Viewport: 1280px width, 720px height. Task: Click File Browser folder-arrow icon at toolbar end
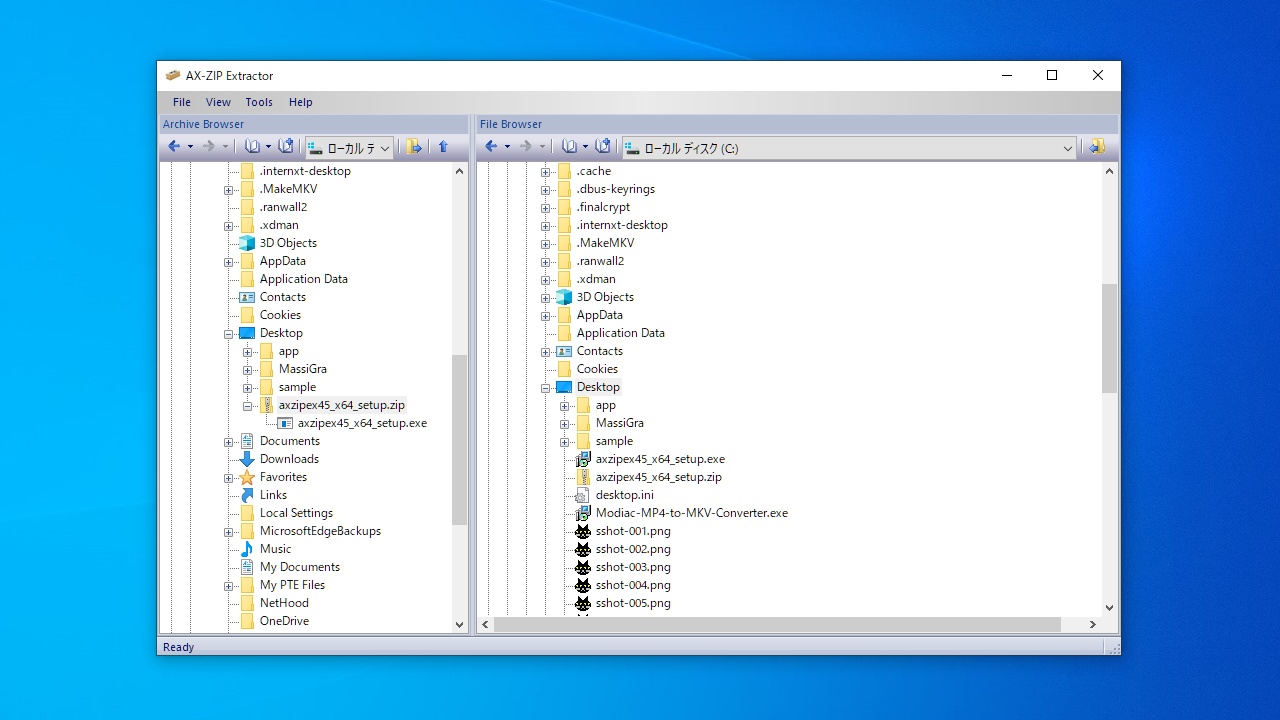1097,147
